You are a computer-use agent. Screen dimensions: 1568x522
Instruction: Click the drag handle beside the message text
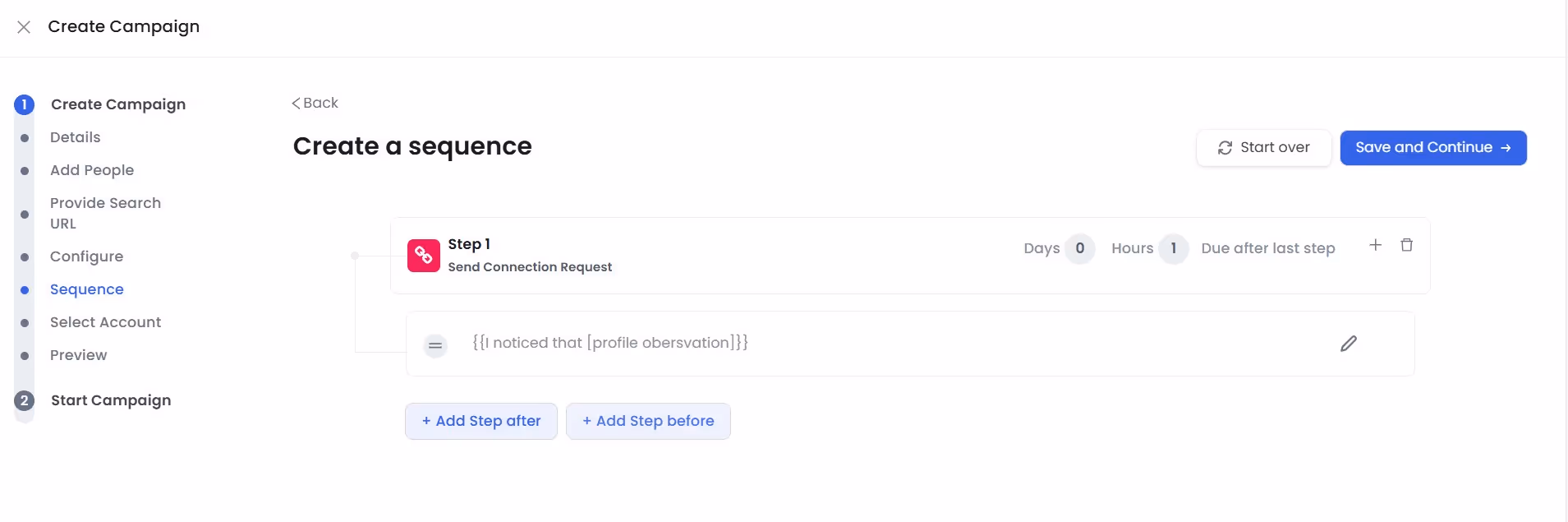[435, 345]
